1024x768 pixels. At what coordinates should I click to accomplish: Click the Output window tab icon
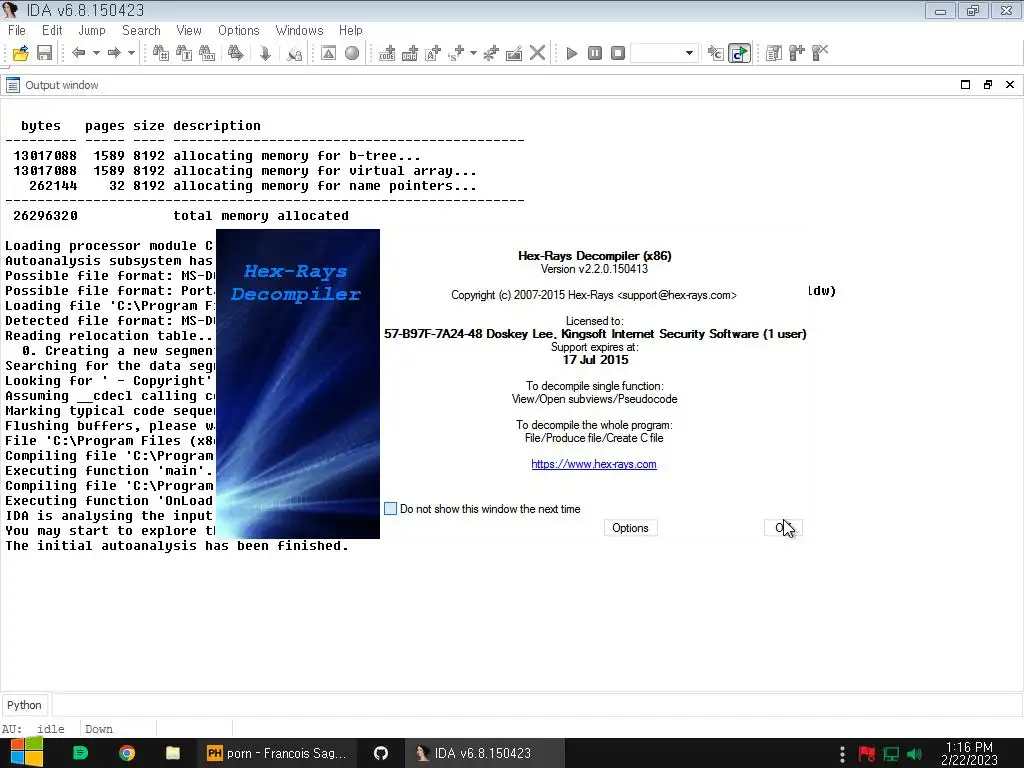point(12,85)
